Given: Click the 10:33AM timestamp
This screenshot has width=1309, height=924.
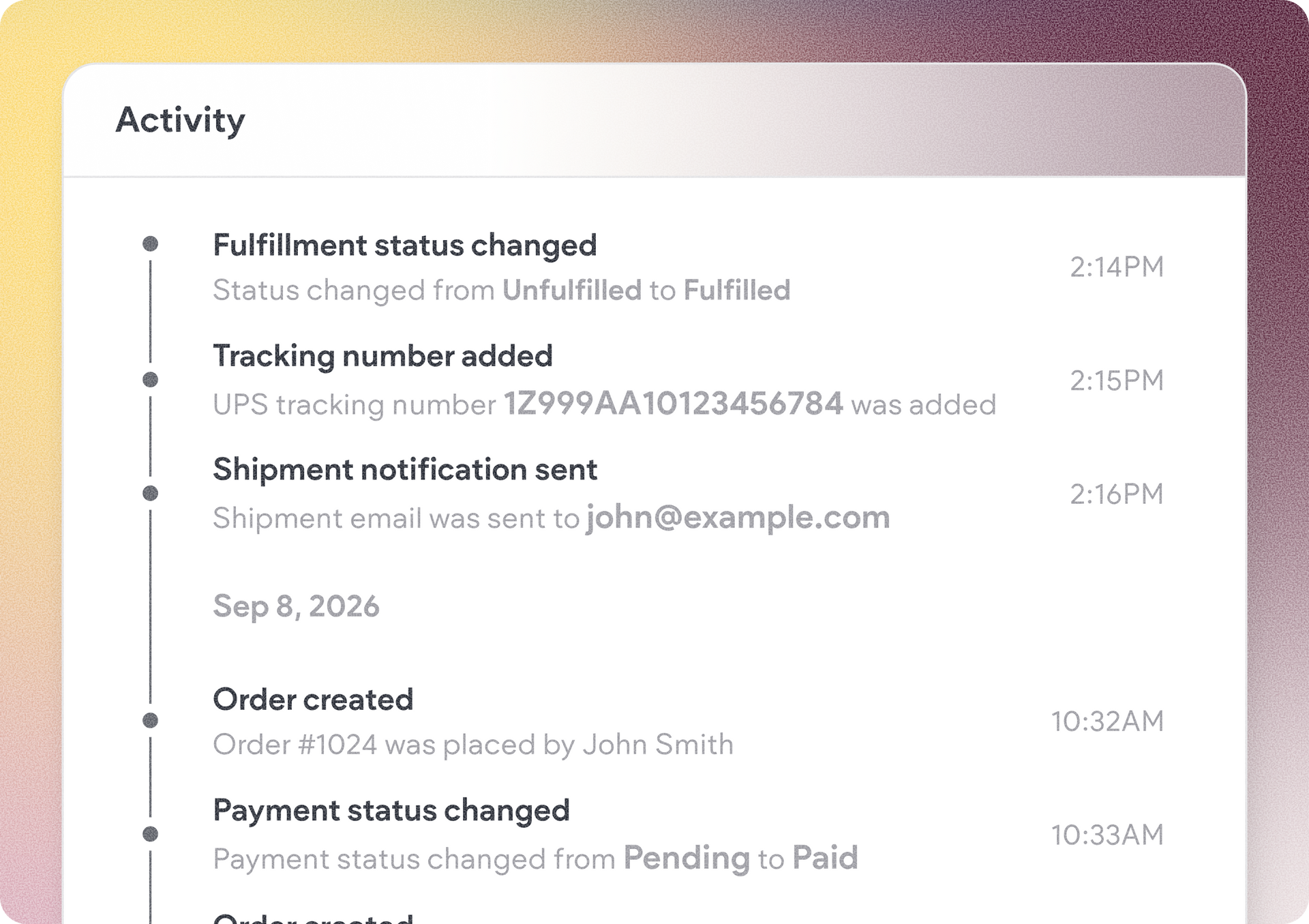Looking at the screenshot, I should coord(1107,835).
